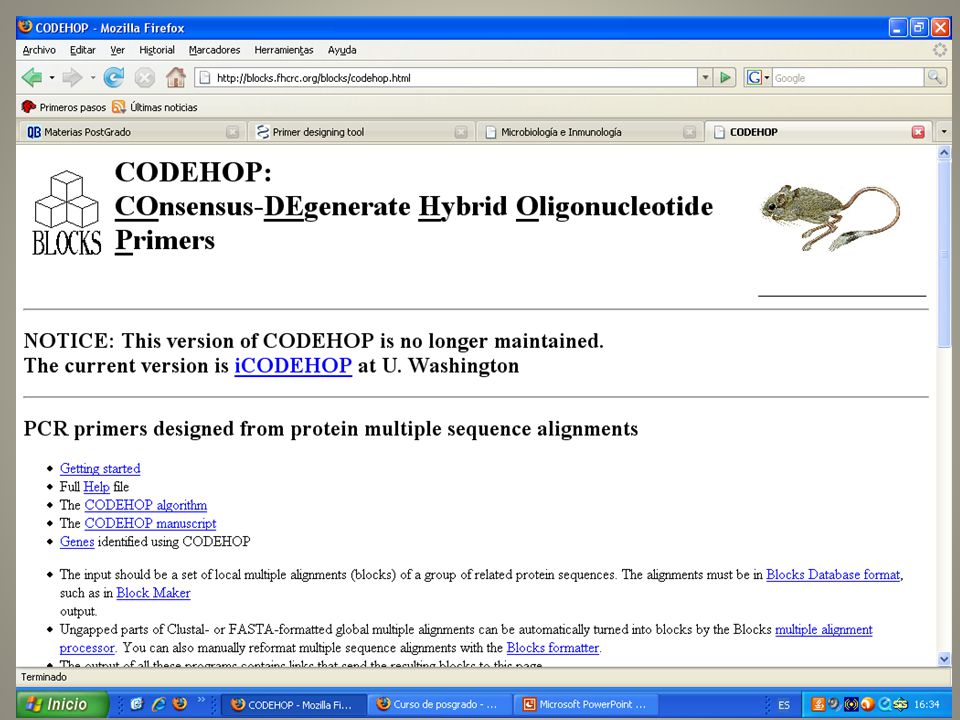Click the Forward navigation arrow
This screenshot has height=720, width=960.
[x=72, y=78]
